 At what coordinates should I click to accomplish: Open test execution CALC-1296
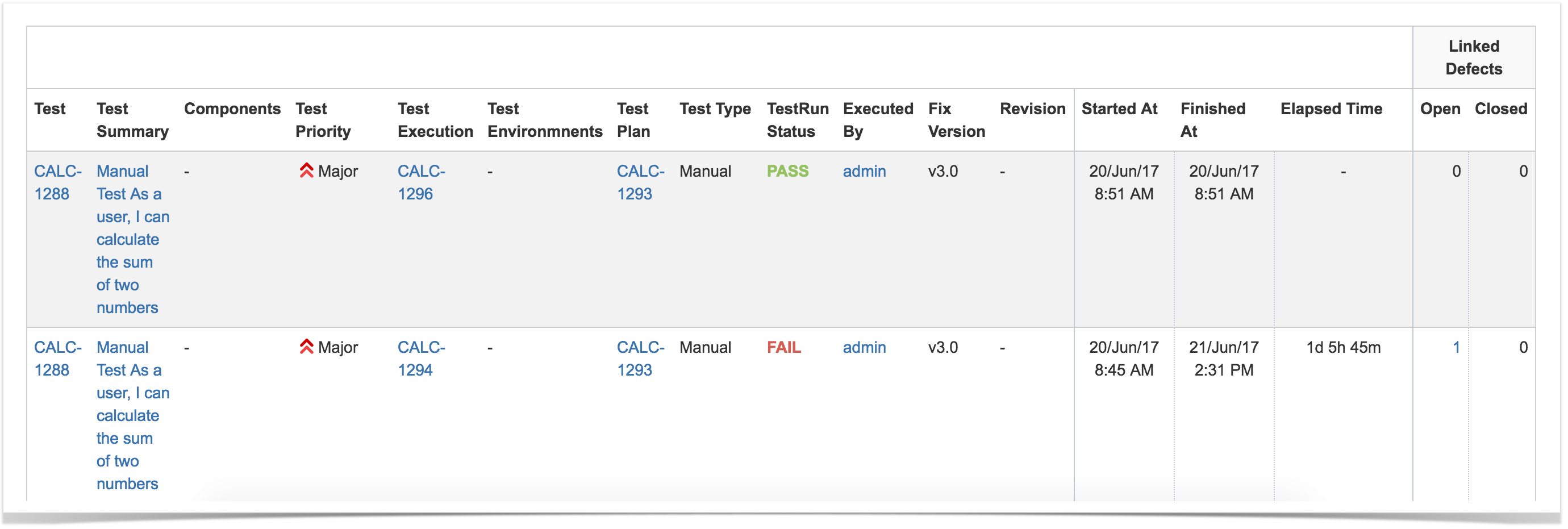tap(421, 182)
